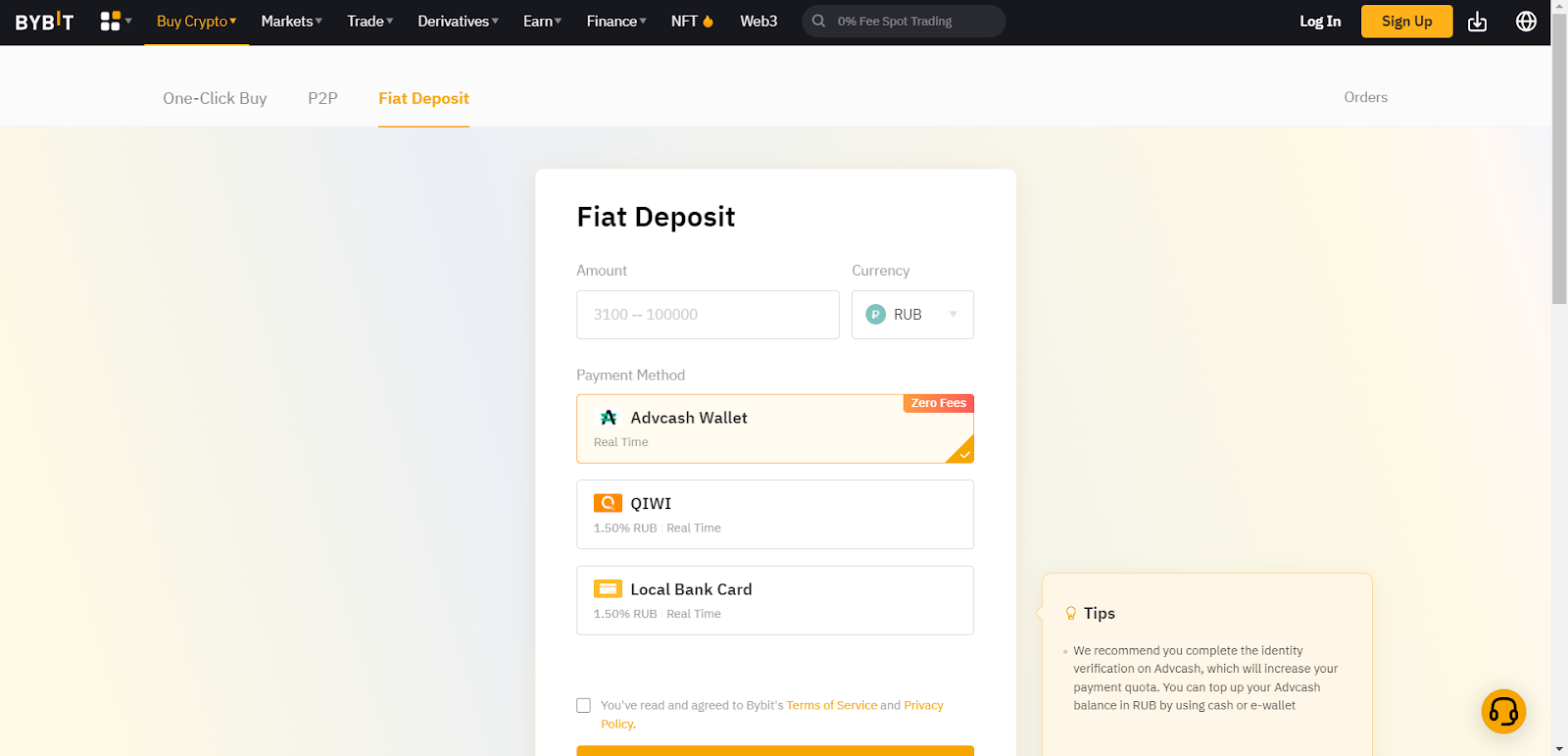Select Advcash Wallet payment method

tap(775, 428)
